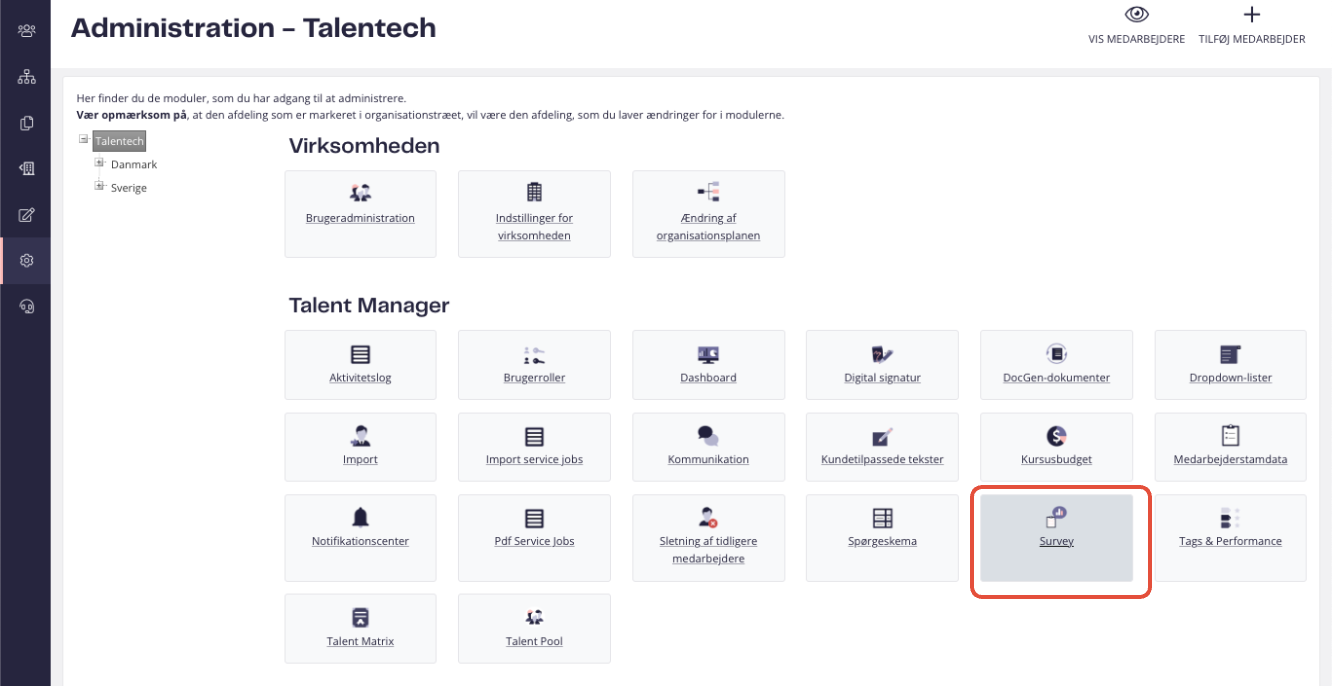Collapse the Talentech root node
Image resolution: width=1332 pixels, height=686 pixels.
(84, 140)
